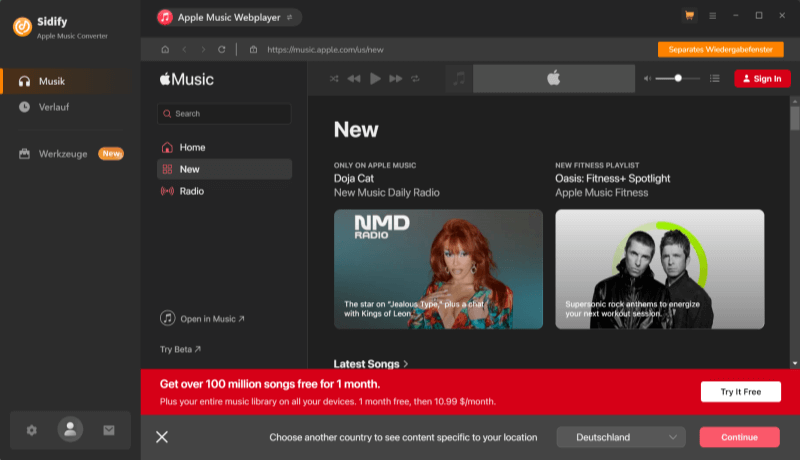
Task: Click the Open in Music link
Action: click(x=202, y=319)
